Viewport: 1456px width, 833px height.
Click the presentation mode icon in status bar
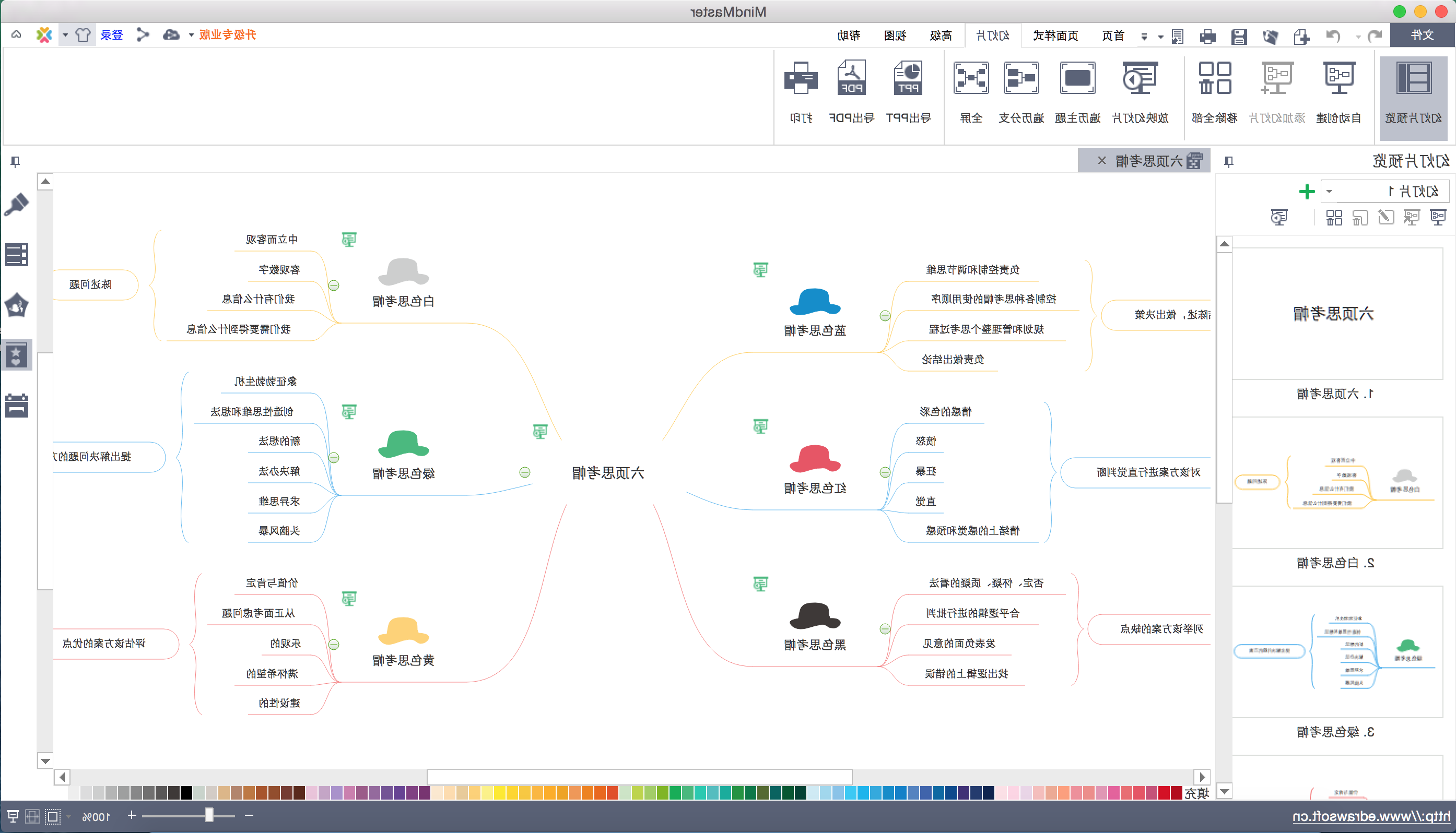point(13,816)
